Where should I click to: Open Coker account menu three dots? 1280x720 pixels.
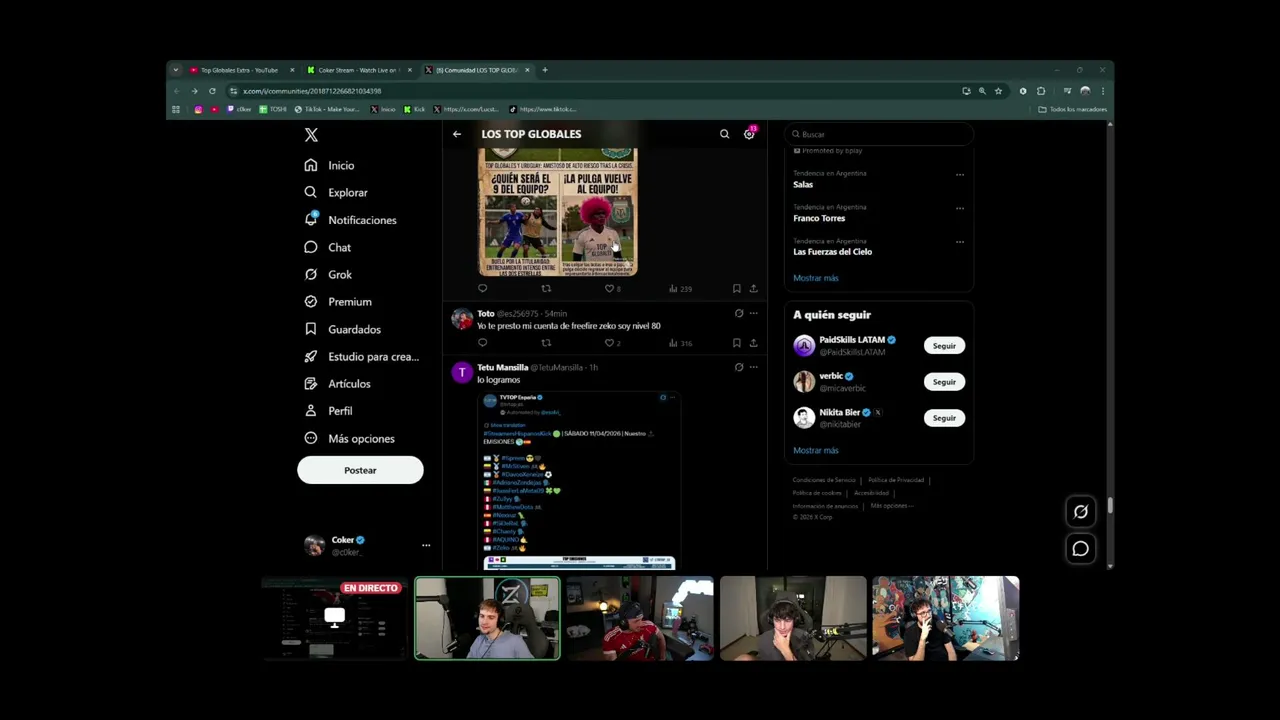point(426,545)
